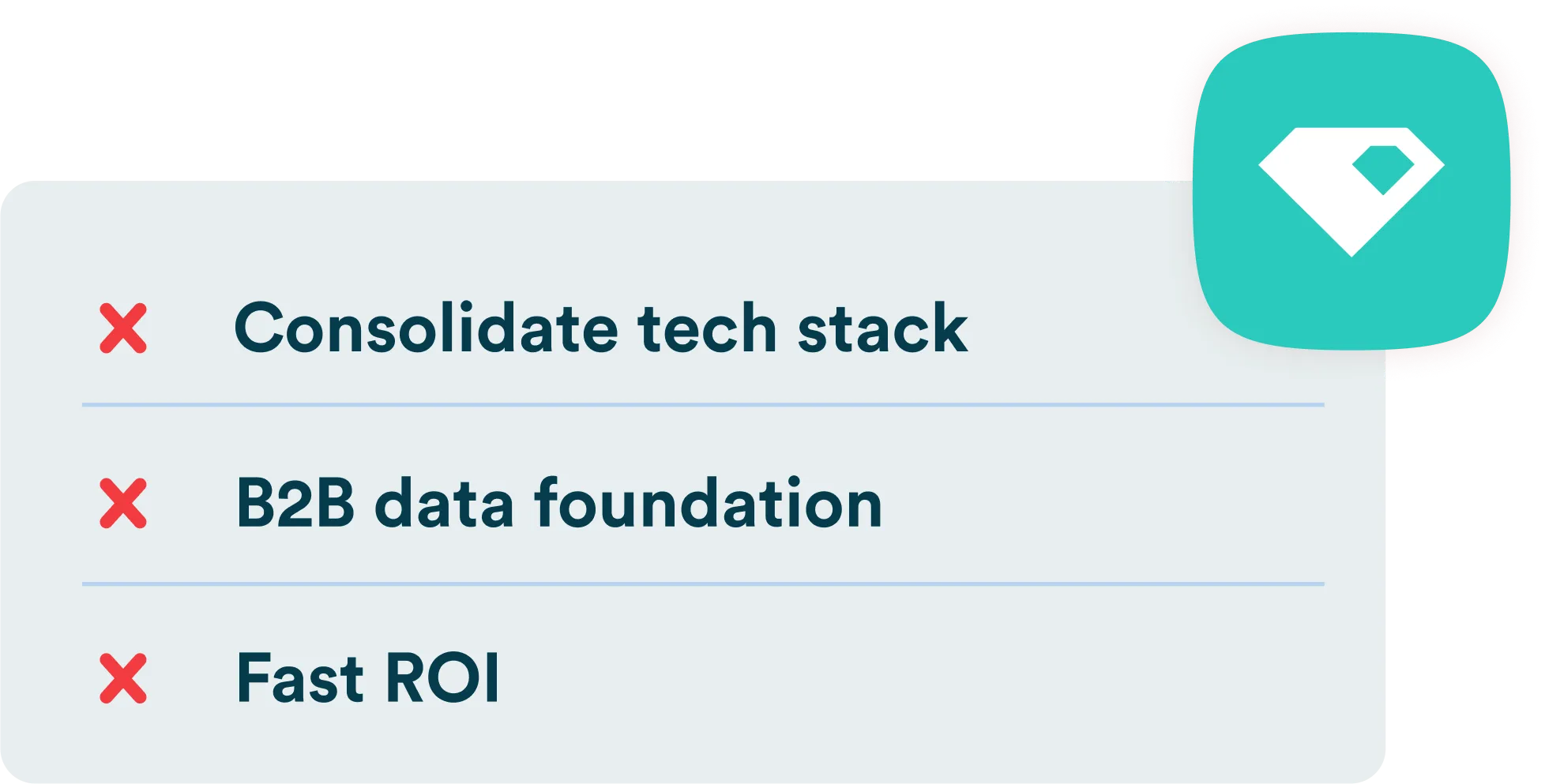Viewport: 1545px width, 784px height.
Task: Click the word tech in the first row
Action: [708, 328]
